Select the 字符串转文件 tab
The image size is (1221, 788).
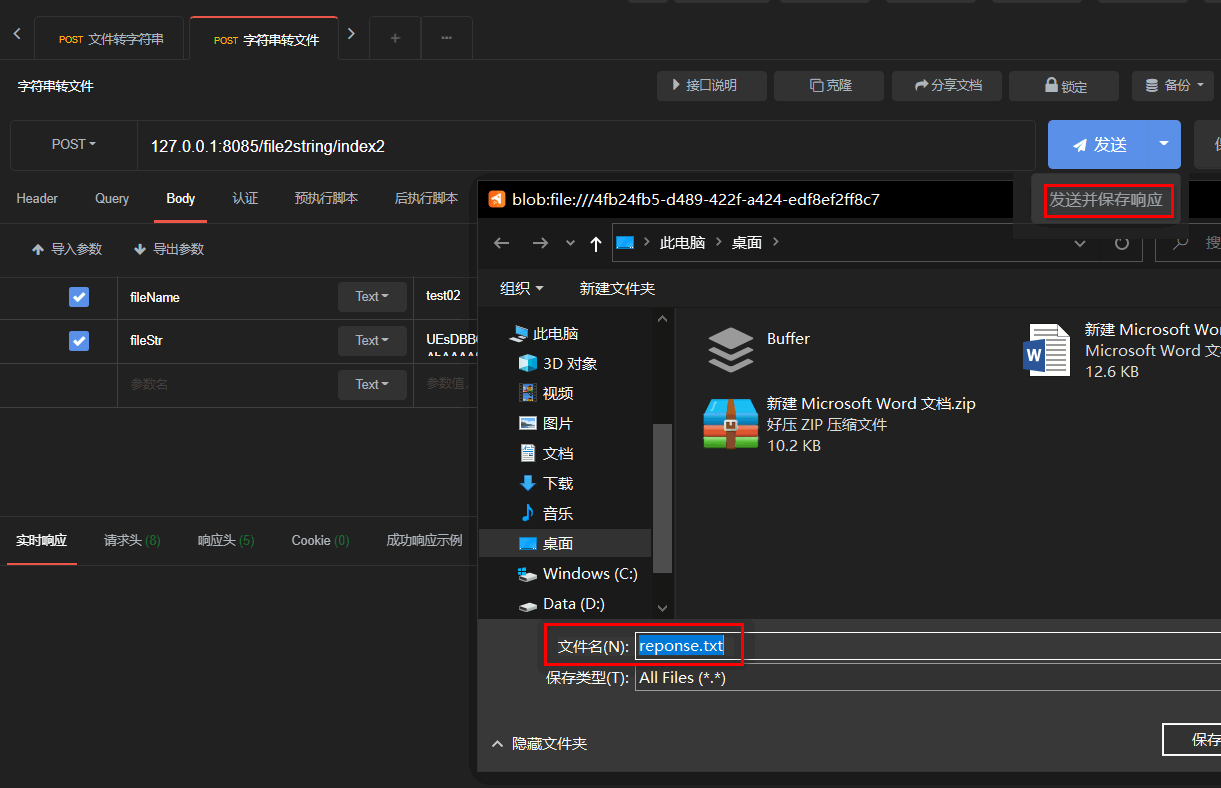point(265,39)
